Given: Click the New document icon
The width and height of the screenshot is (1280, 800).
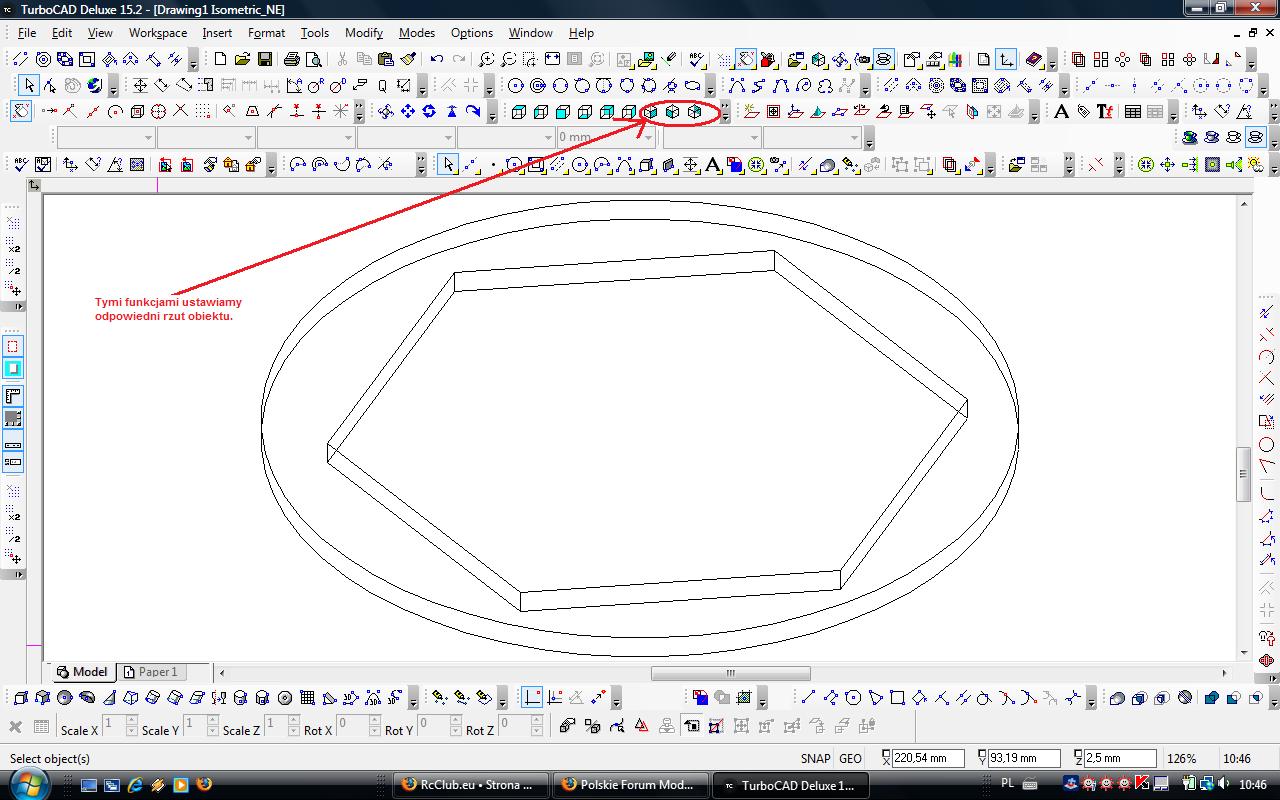Looking at the screenshot, I should click(220, 60).
